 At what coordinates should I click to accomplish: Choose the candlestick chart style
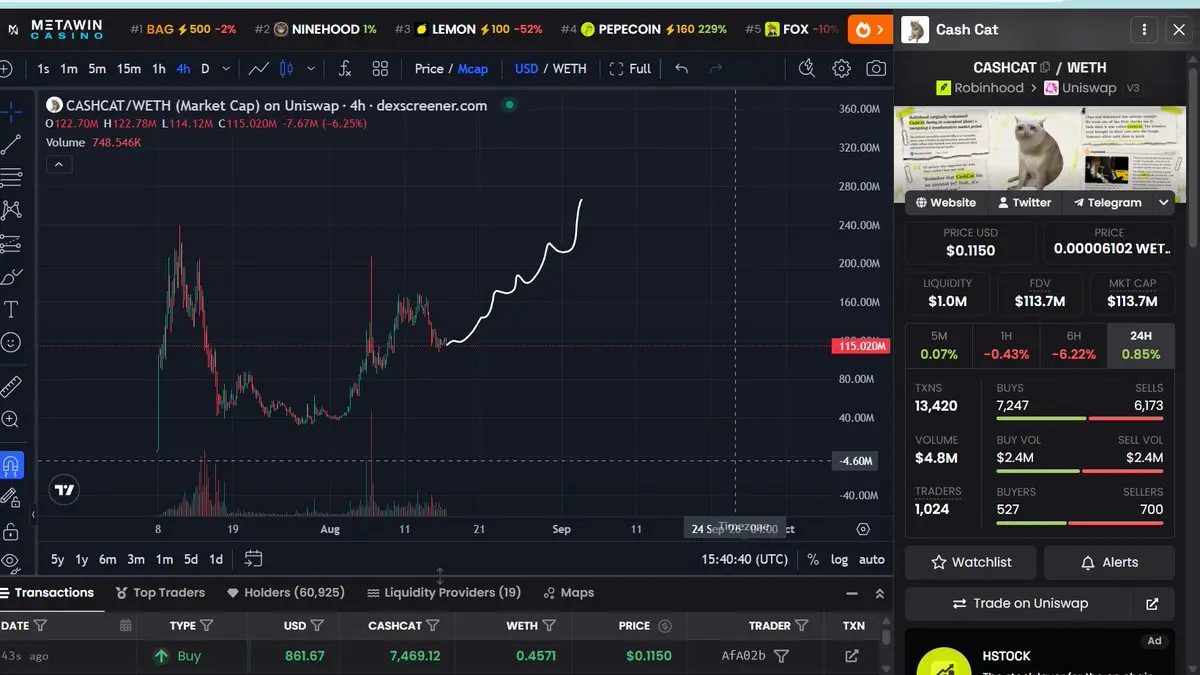(287, 69)
